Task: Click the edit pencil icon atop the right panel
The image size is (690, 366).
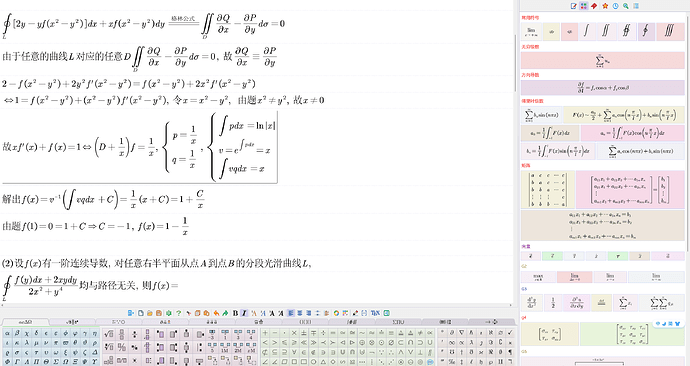Action: [573, 6]
